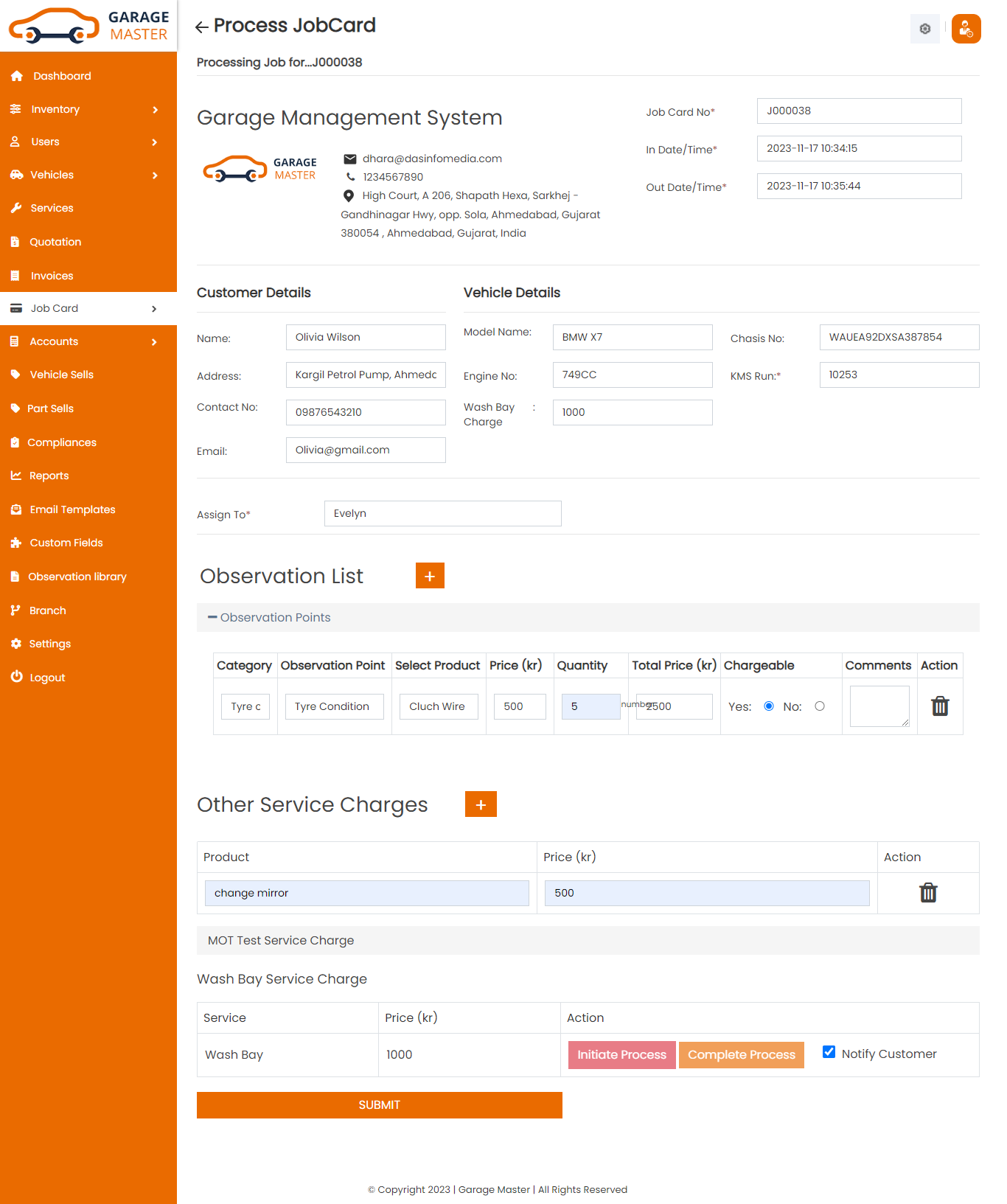Click the back arrow beside Process JobCard
The image size is (1007, 1204).
click(x=201, y=27)
